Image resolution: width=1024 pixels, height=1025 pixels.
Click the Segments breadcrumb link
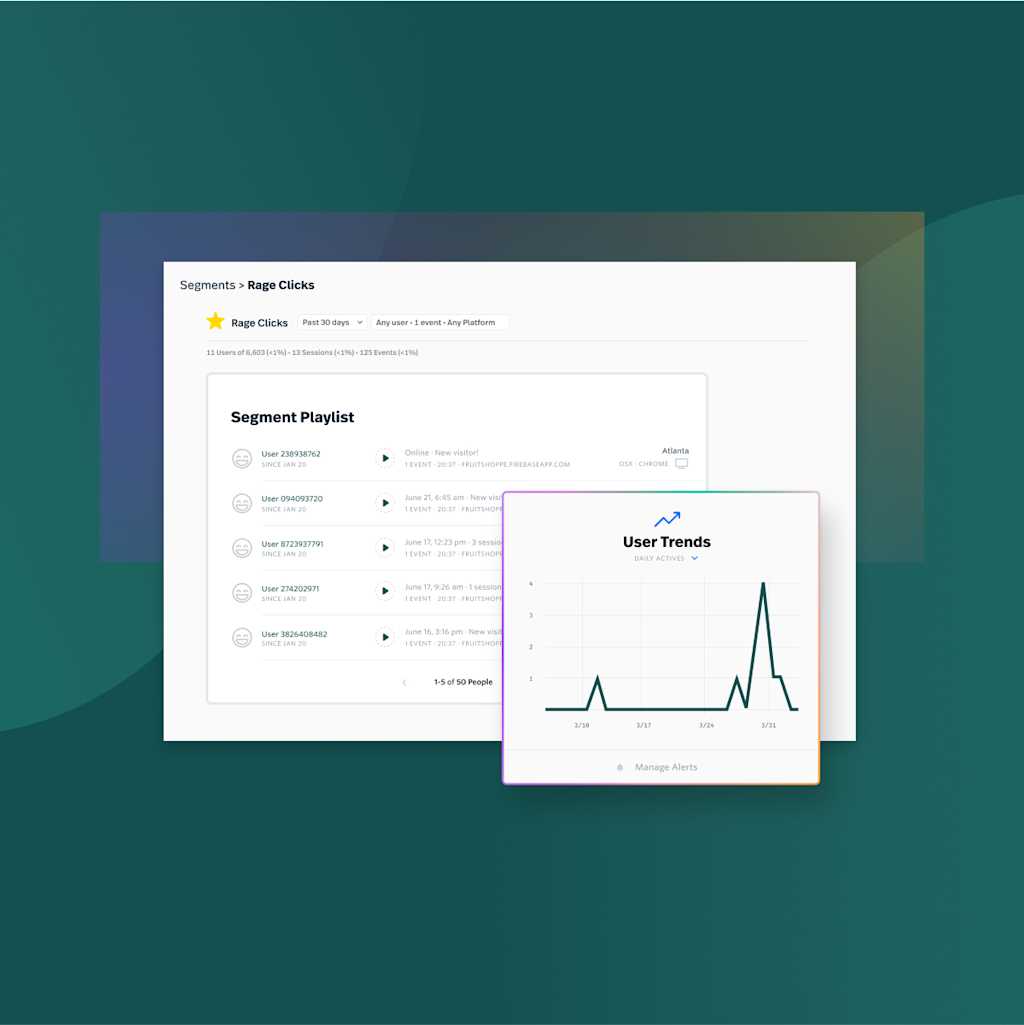point(207,284)
